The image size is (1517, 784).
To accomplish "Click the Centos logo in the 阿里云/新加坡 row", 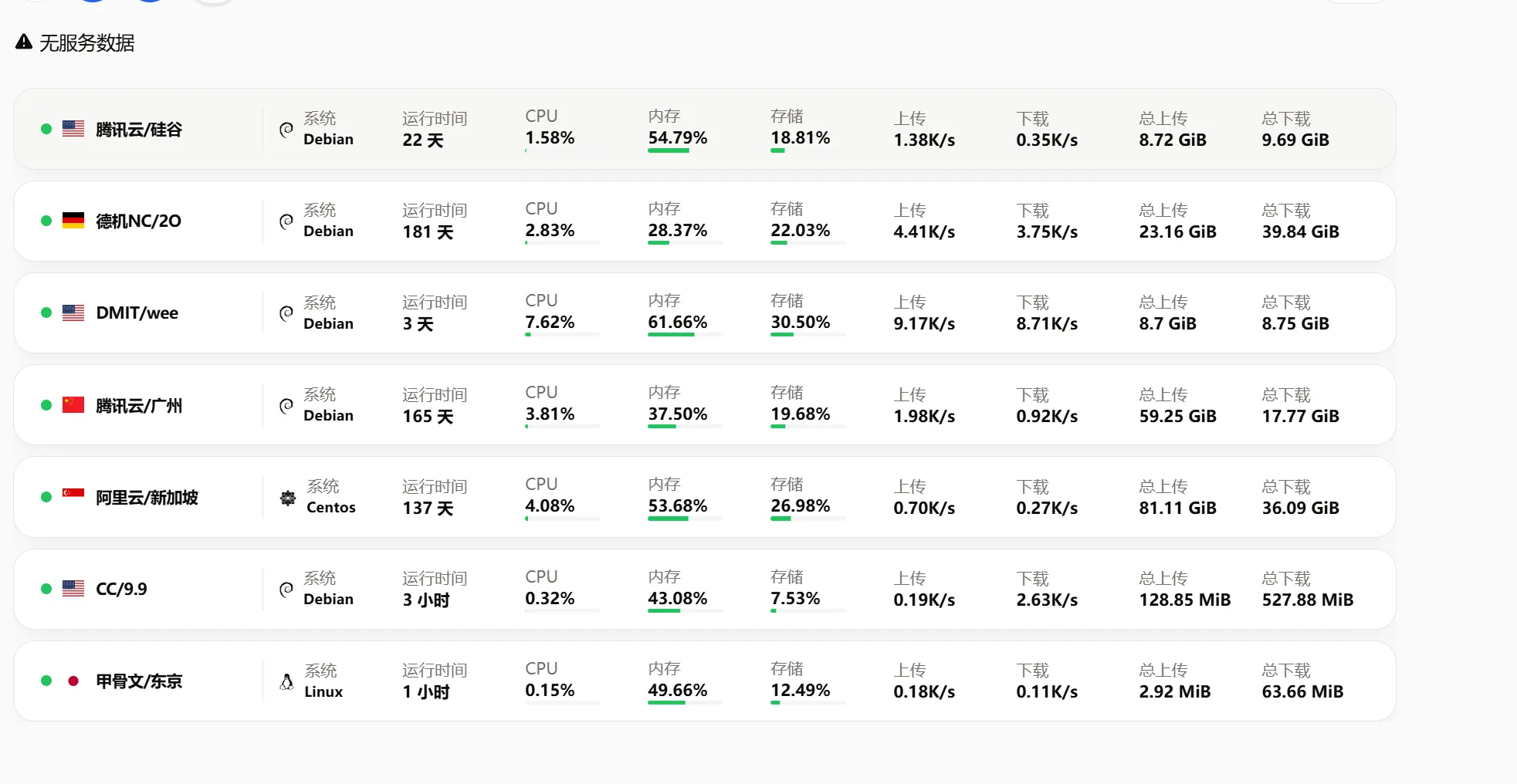I will 288,498.
